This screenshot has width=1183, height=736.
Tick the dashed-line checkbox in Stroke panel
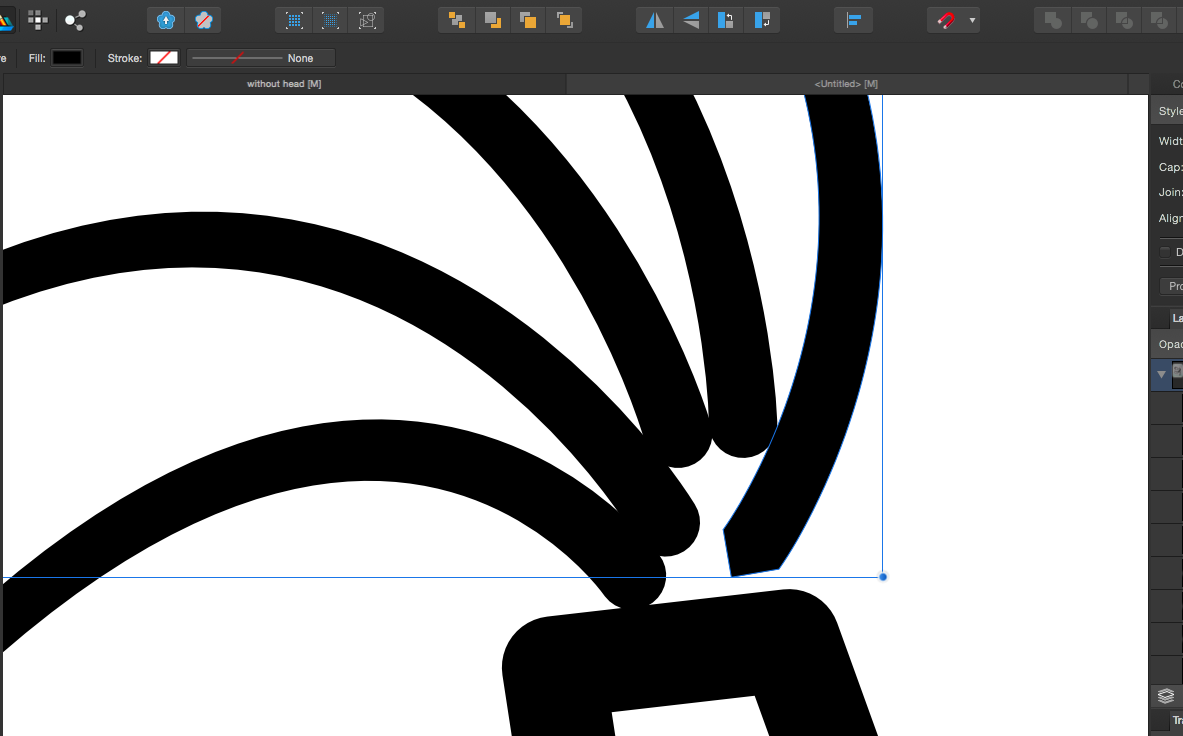point(1165,252)
